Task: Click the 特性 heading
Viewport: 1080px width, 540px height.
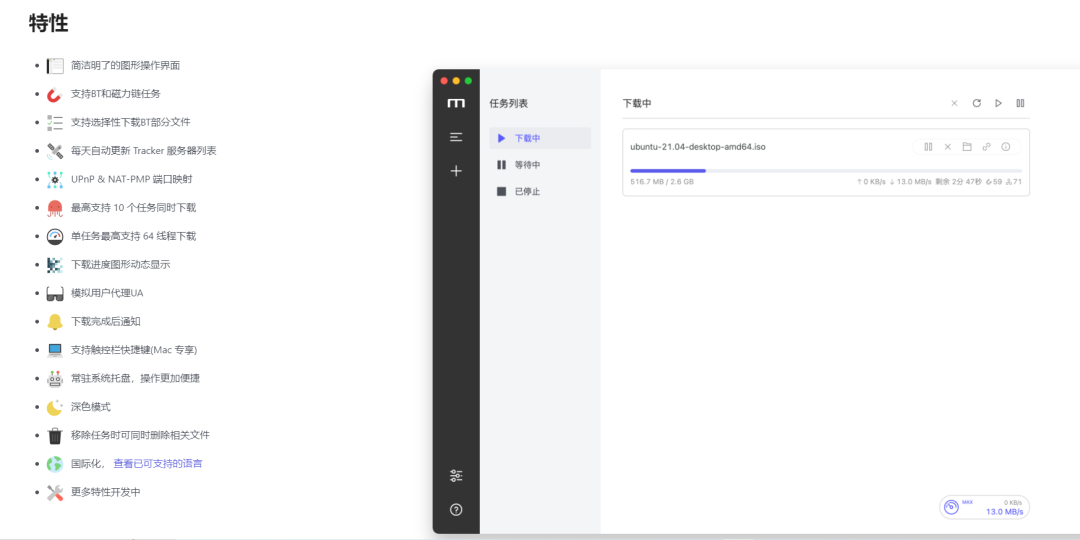Action: pyautogui.click(x=48, y=23)
